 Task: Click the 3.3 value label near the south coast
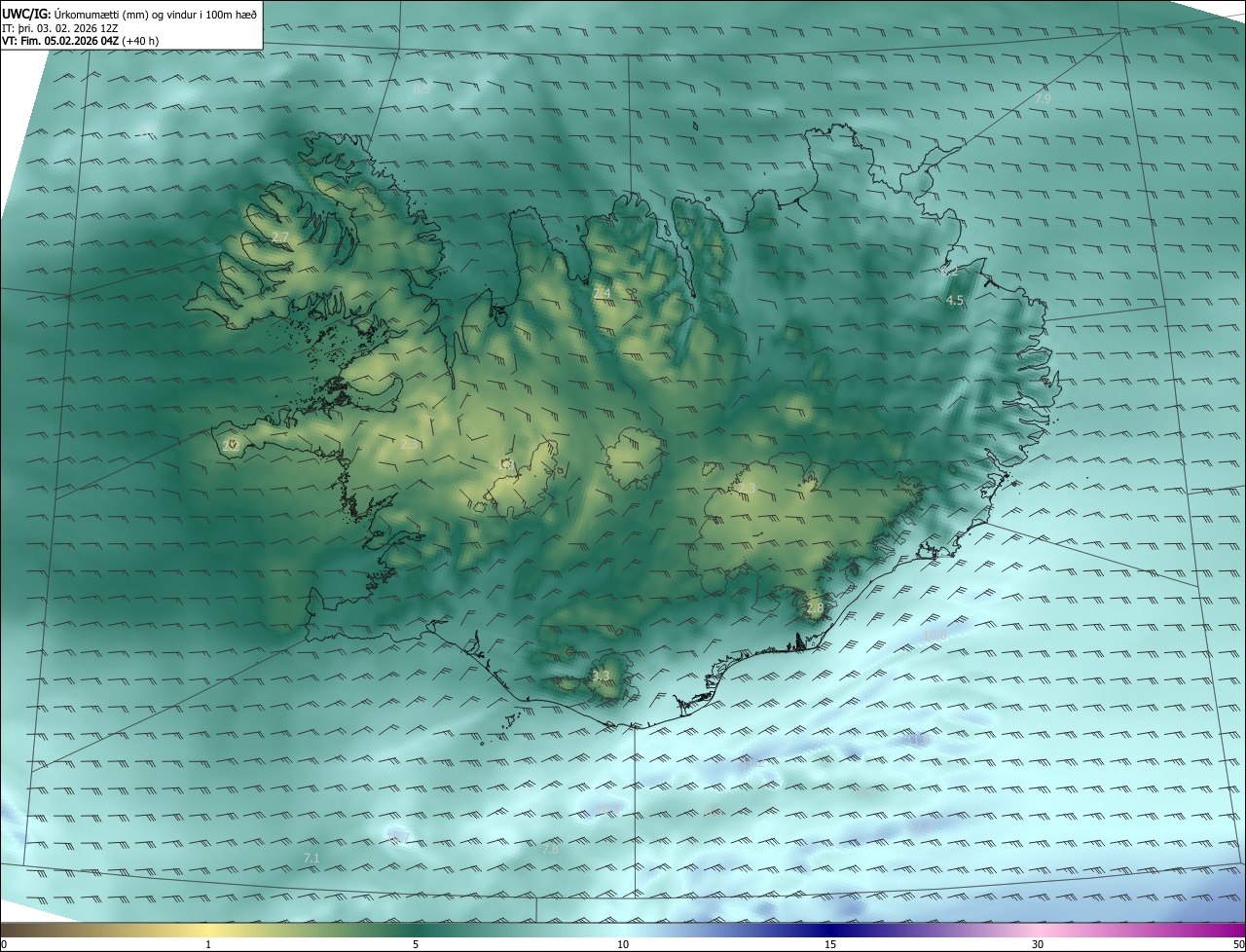click(601, 676)
